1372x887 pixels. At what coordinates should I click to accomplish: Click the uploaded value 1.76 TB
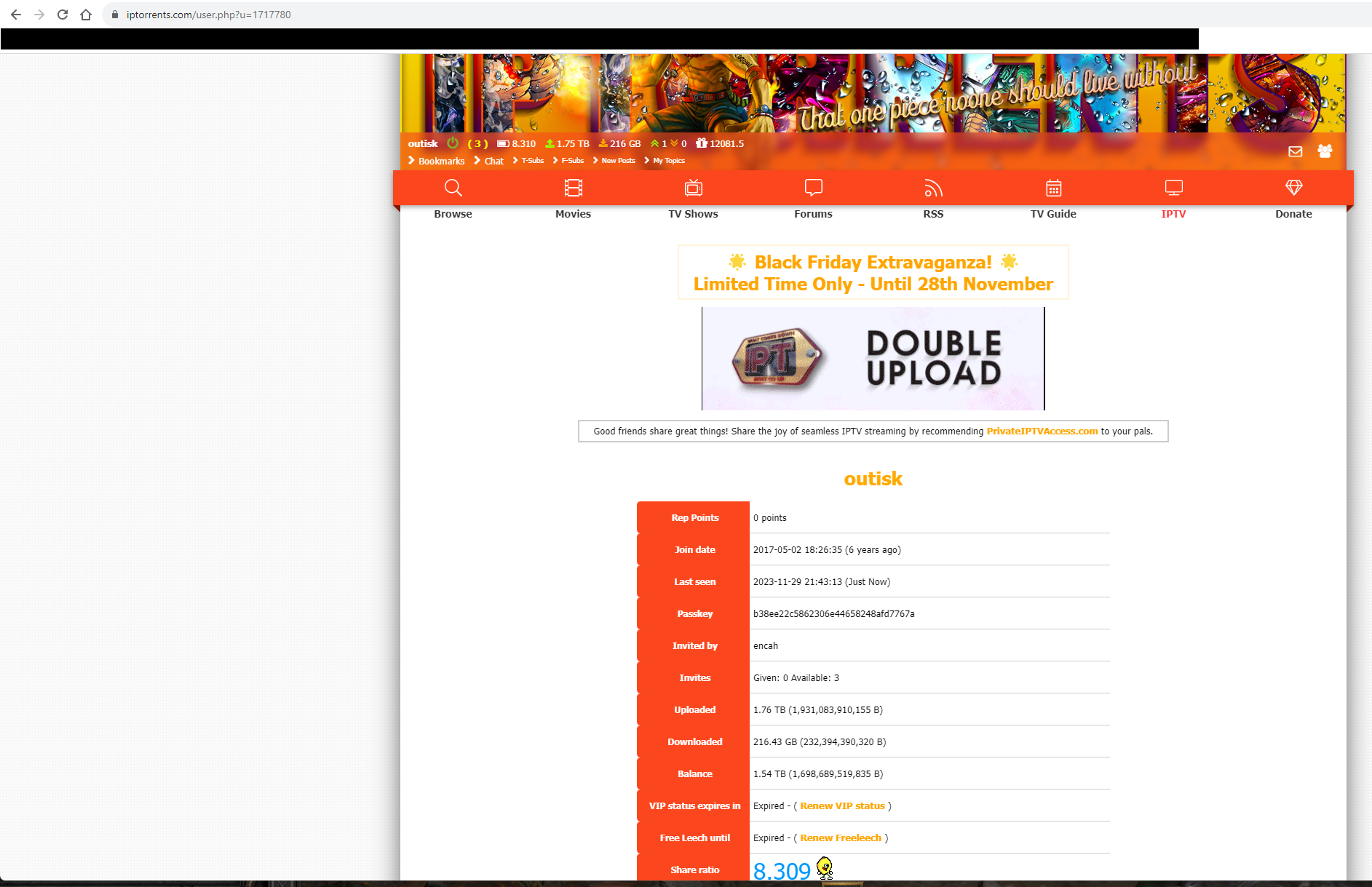[x=769, y=710]
